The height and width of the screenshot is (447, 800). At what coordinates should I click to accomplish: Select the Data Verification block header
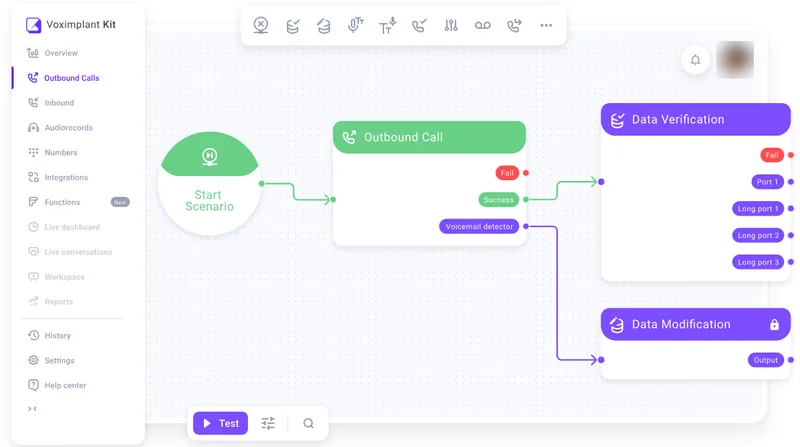tap(695, 119)
